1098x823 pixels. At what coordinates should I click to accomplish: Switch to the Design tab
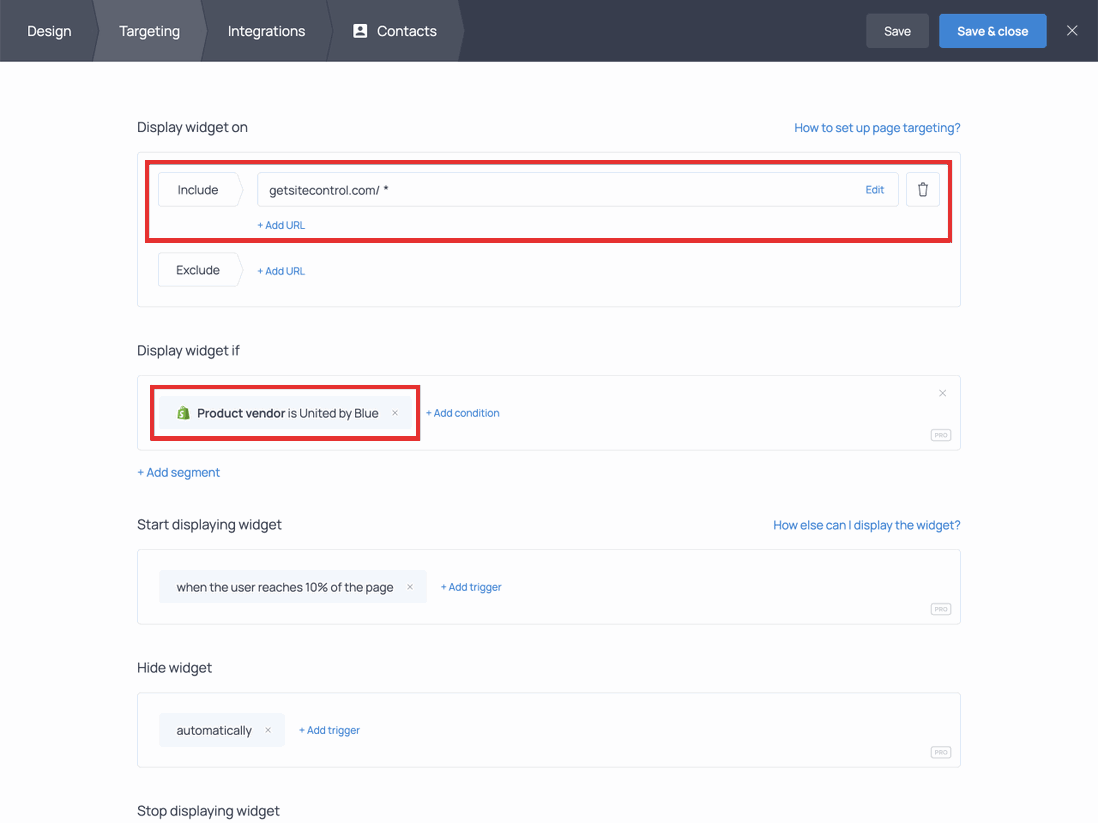(x=48, y=31)
